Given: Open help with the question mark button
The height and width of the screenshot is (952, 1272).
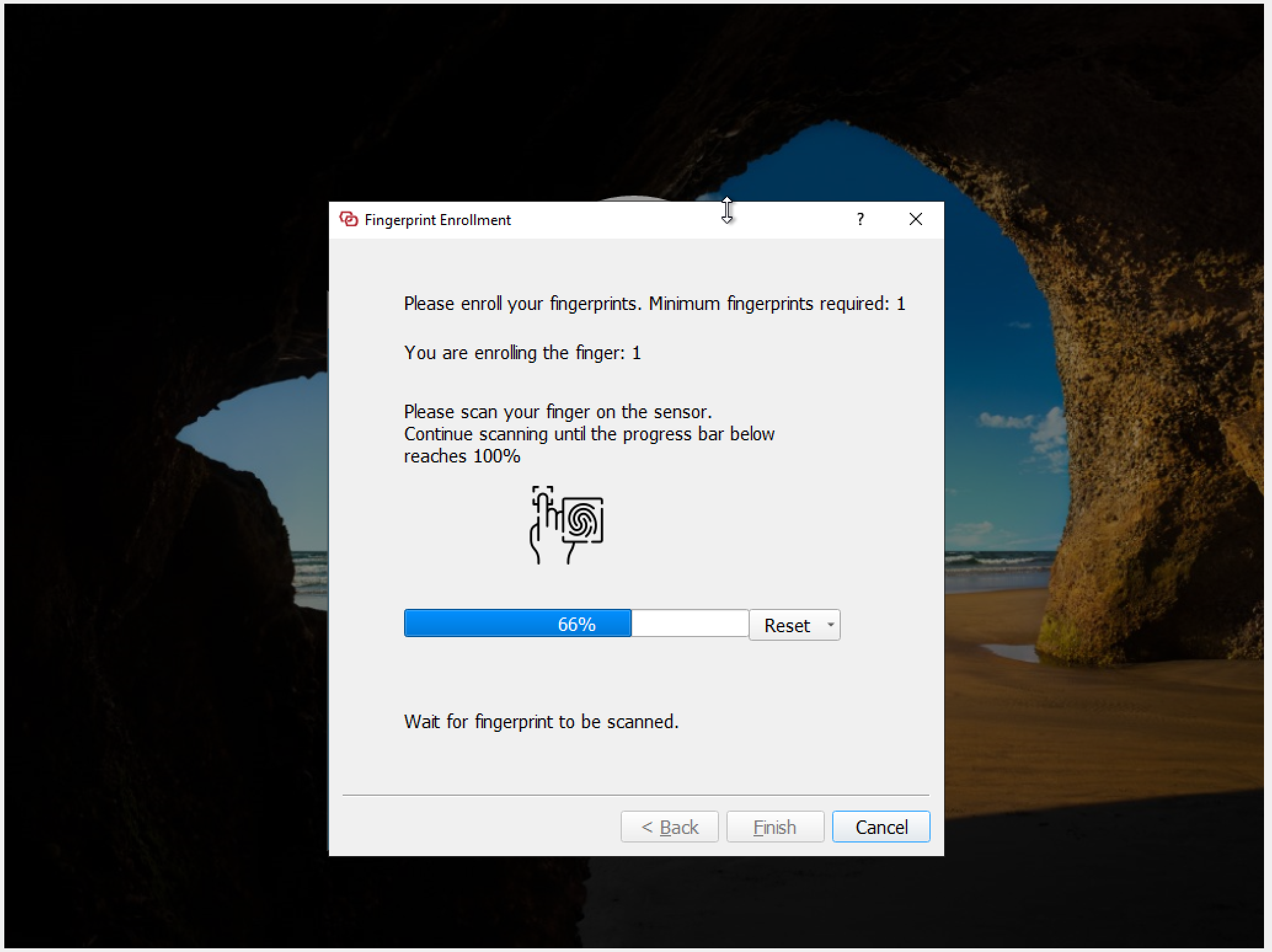Looking at the screenshot, I should click(x=860, y=219).
